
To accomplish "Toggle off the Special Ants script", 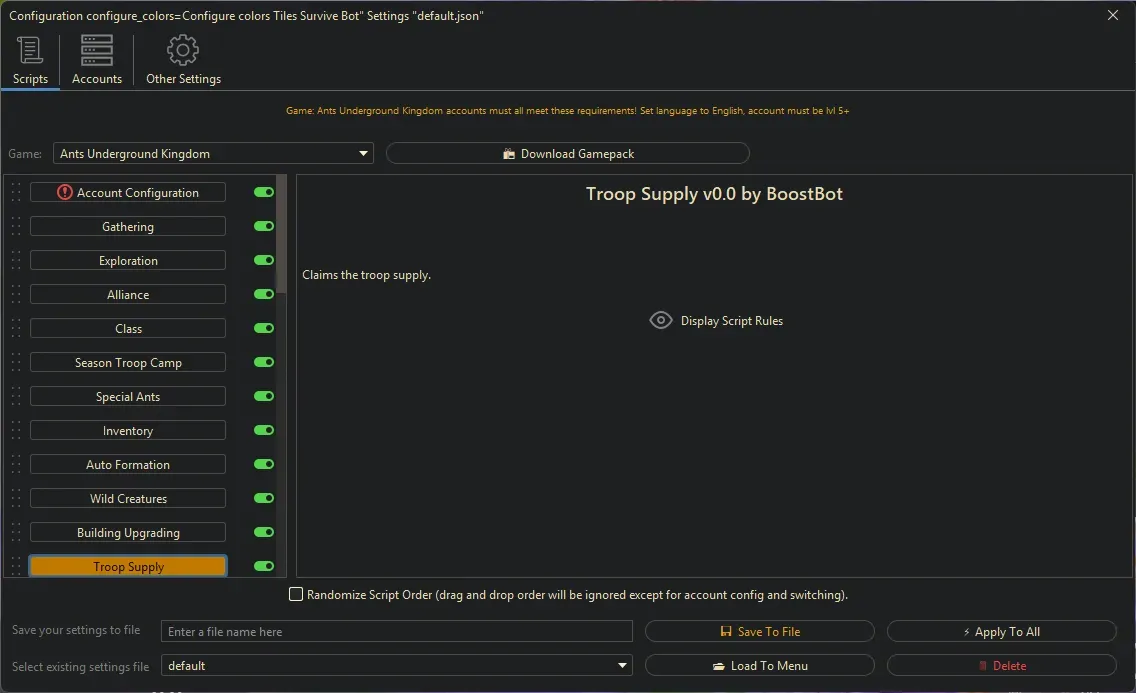I will (x=264, y=397).
